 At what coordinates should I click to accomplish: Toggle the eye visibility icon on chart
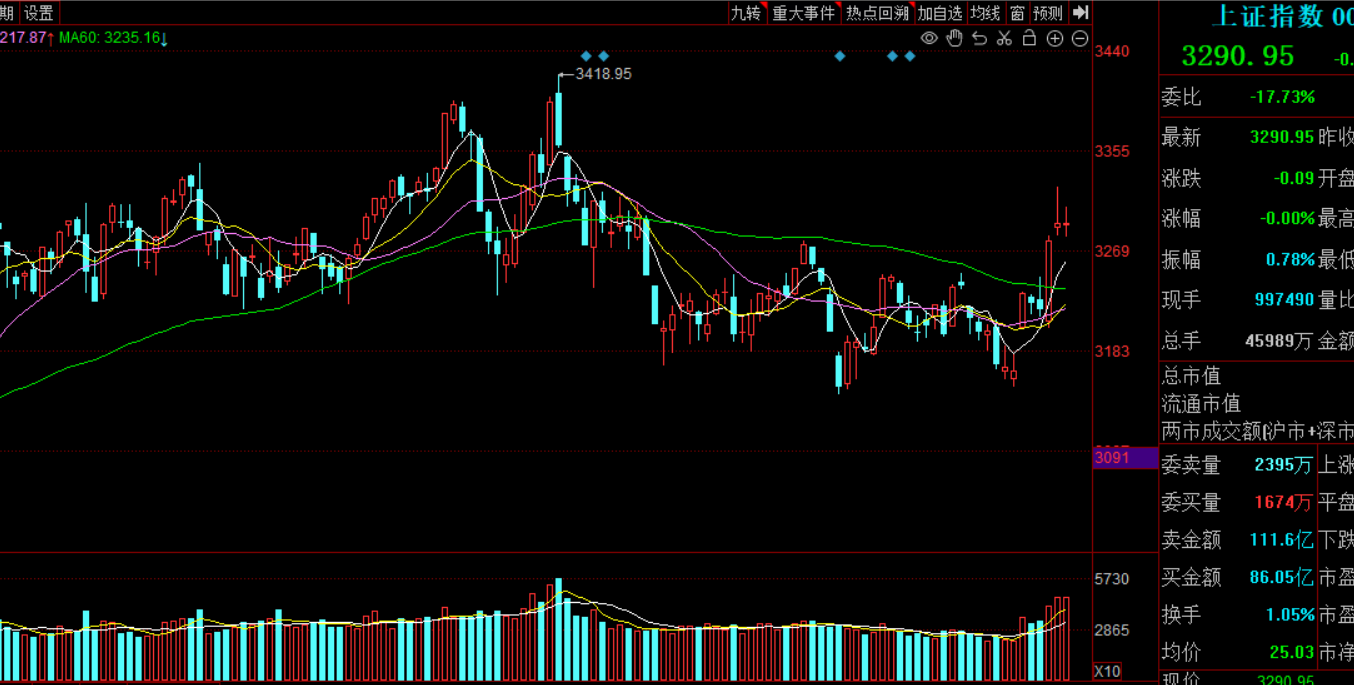point(929,38)
